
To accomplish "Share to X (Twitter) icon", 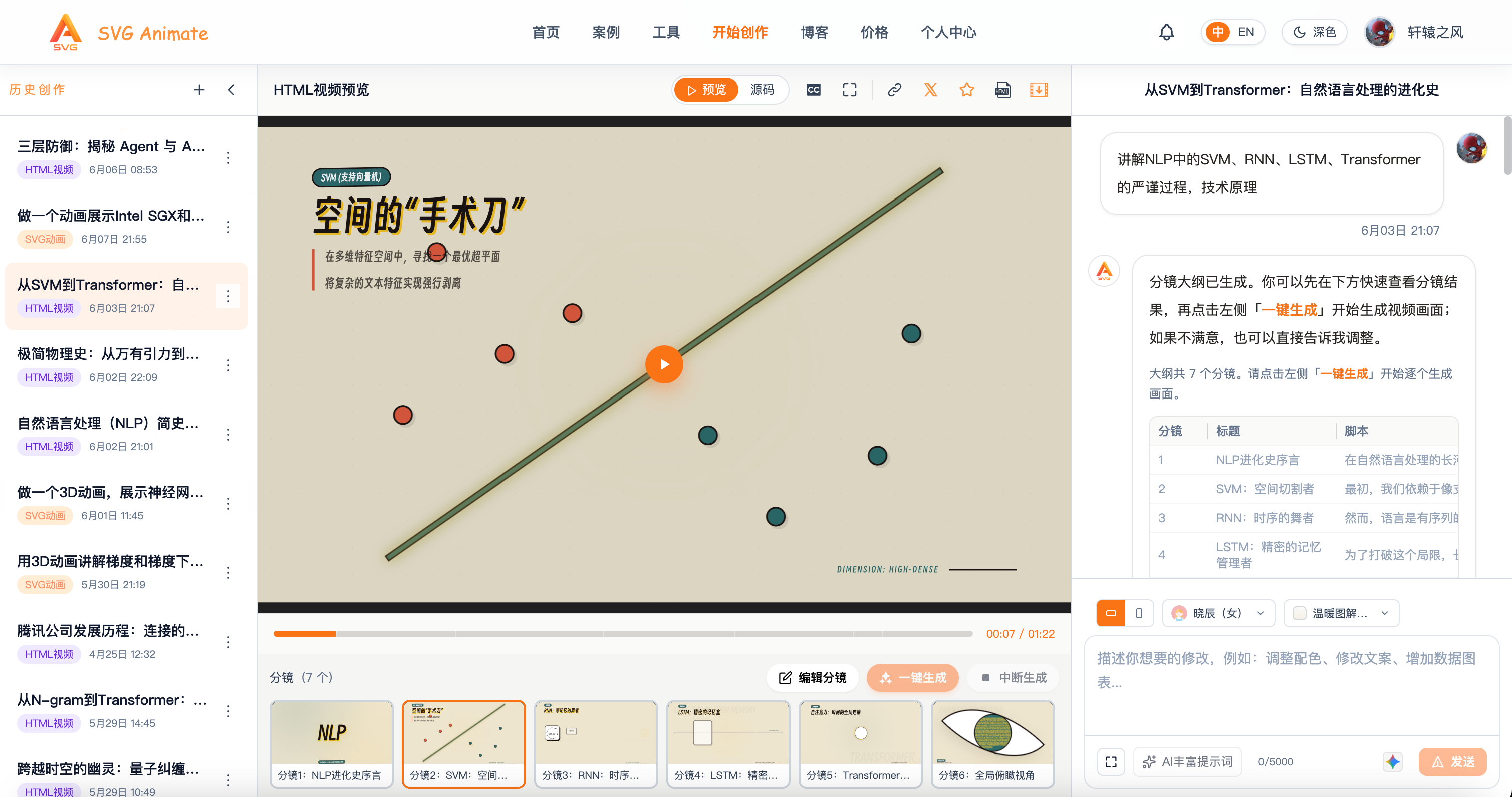I will (930, 90).
